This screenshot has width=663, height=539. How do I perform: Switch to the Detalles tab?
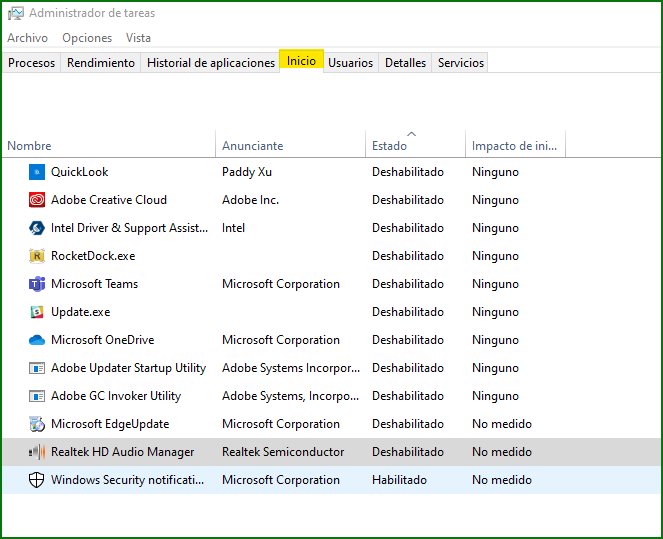pos(405,63)
